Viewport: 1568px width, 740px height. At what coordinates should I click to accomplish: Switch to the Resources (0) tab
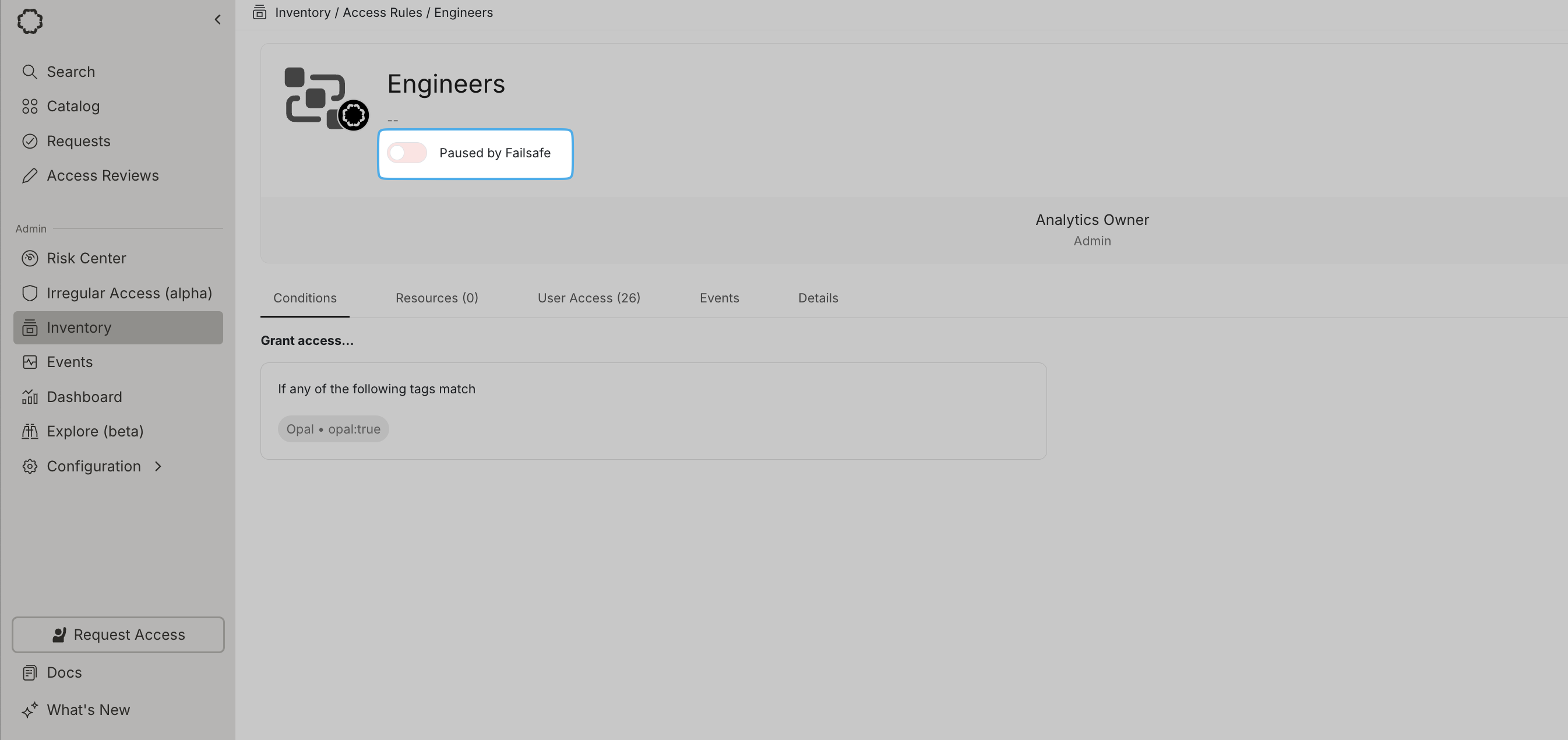point(436,298)
